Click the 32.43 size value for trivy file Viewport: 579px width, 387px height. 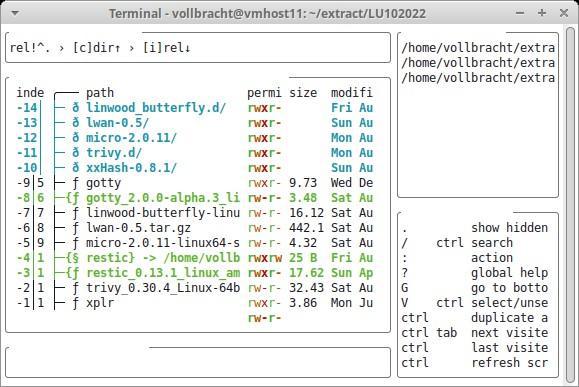[306, 288]
